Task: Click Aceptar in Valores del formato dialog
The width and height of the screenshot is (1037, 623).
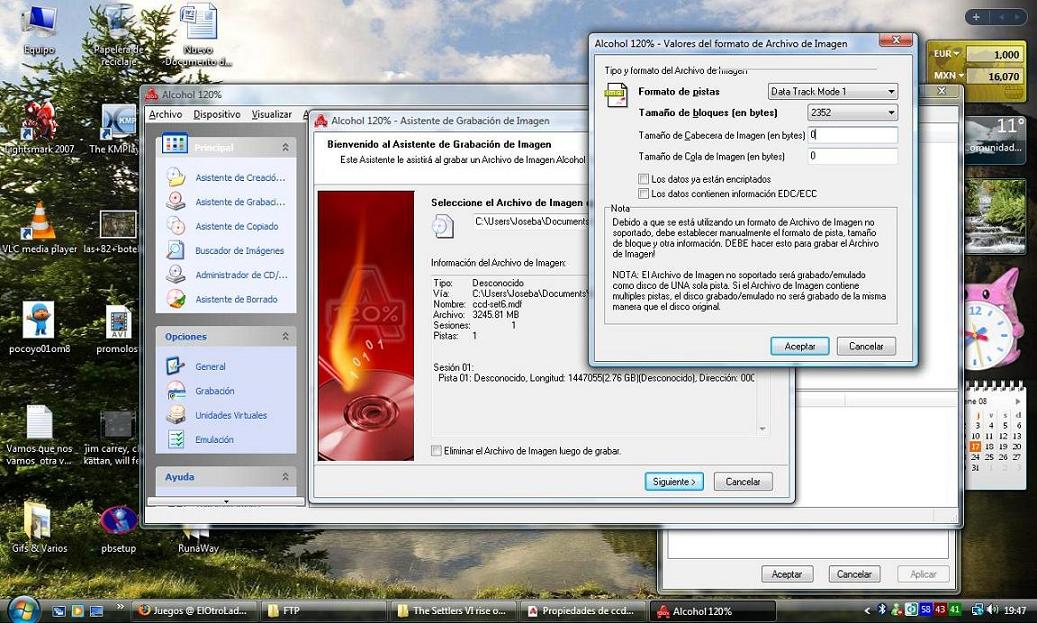Action: coord(800,346)
